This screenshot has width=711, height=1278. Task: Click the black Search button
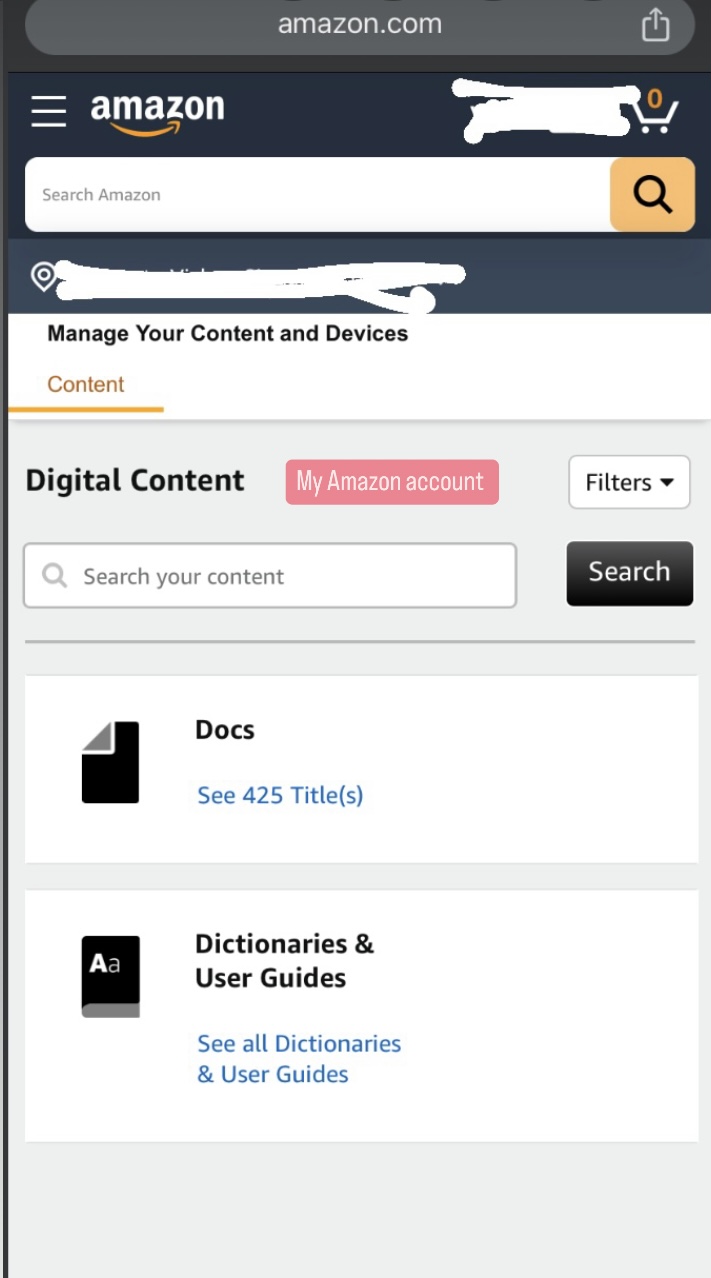tap(629, 573)
